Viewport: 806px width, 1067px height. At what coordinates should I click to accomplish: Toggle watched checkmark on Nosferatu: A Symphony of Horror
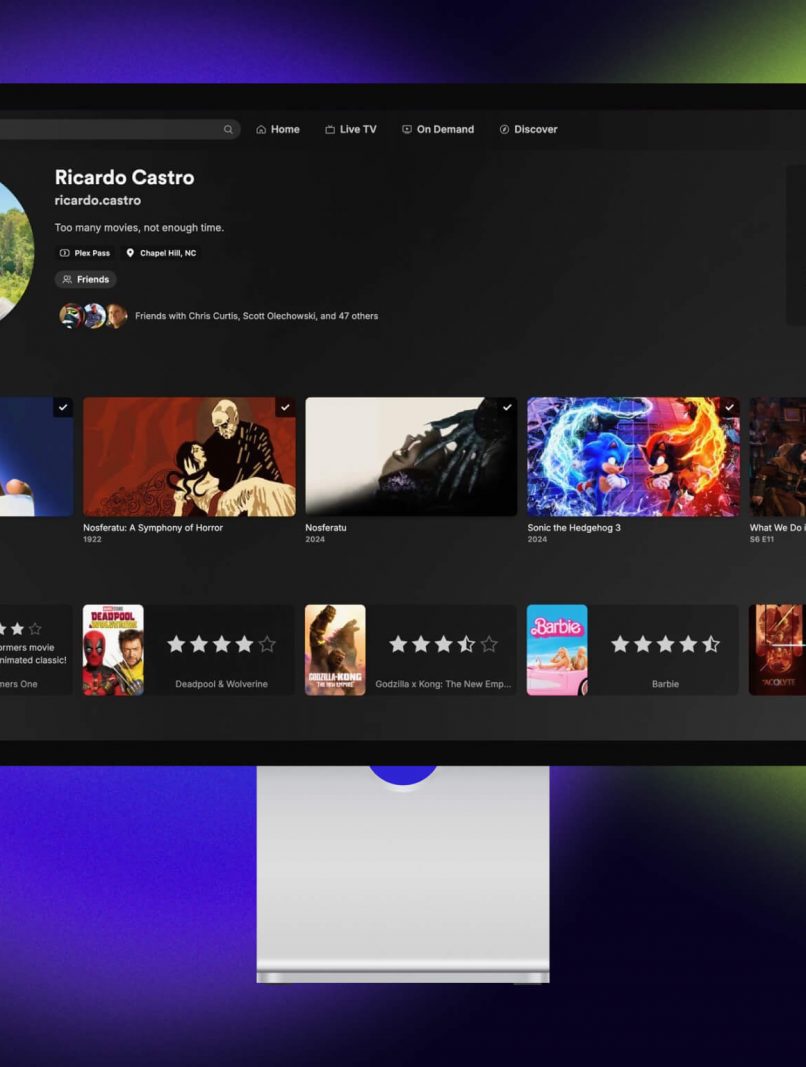285,408
